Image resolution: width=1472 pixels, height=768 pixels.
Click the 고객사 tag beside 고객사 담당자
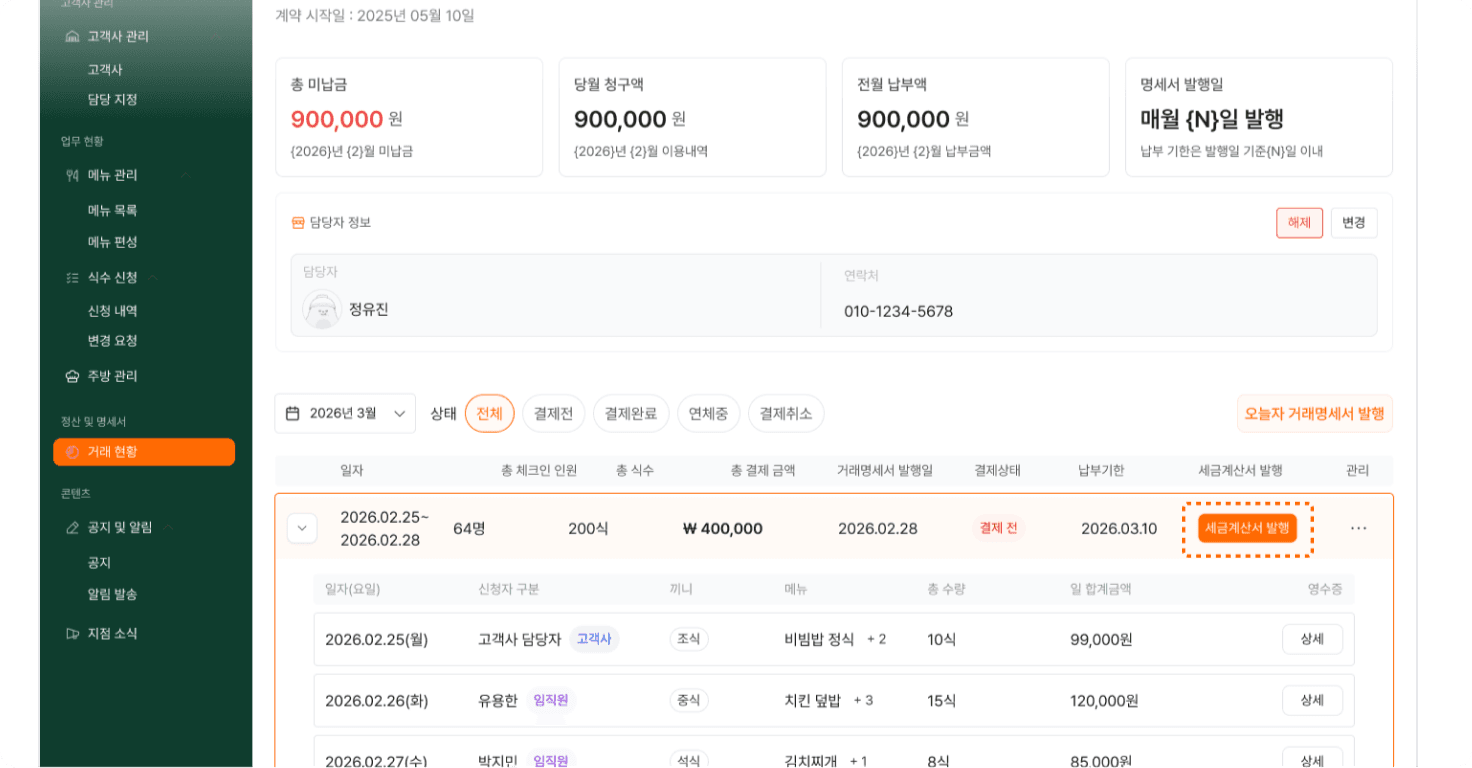594,639
